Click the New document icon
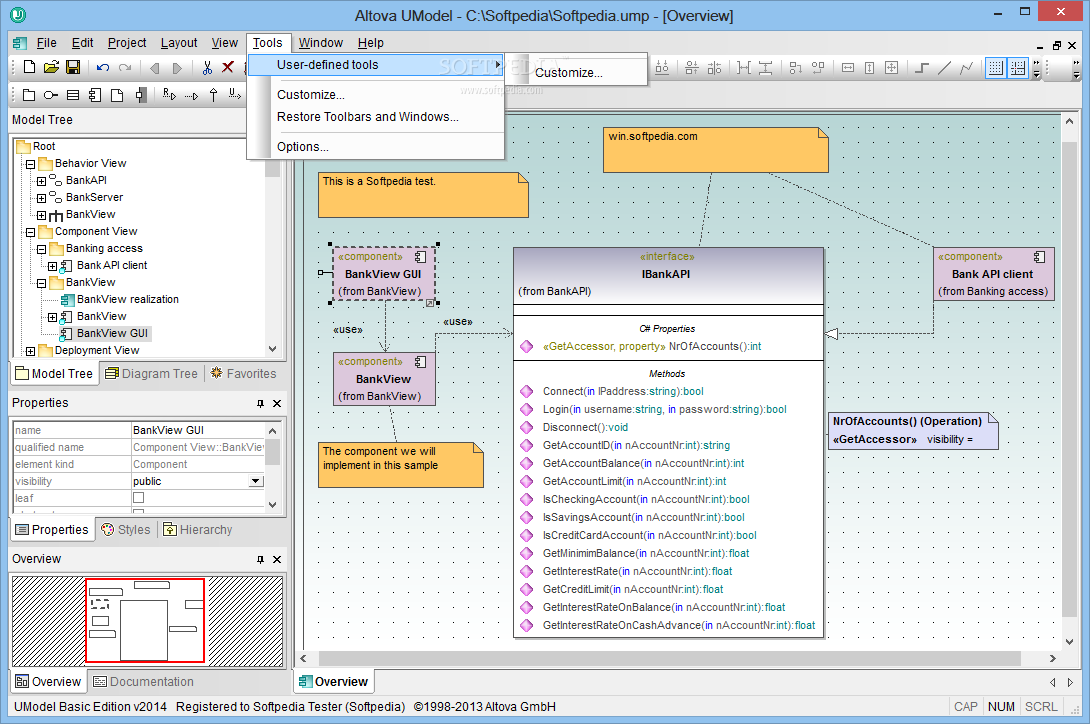The image size is (1090, 724). click(29, 67)
